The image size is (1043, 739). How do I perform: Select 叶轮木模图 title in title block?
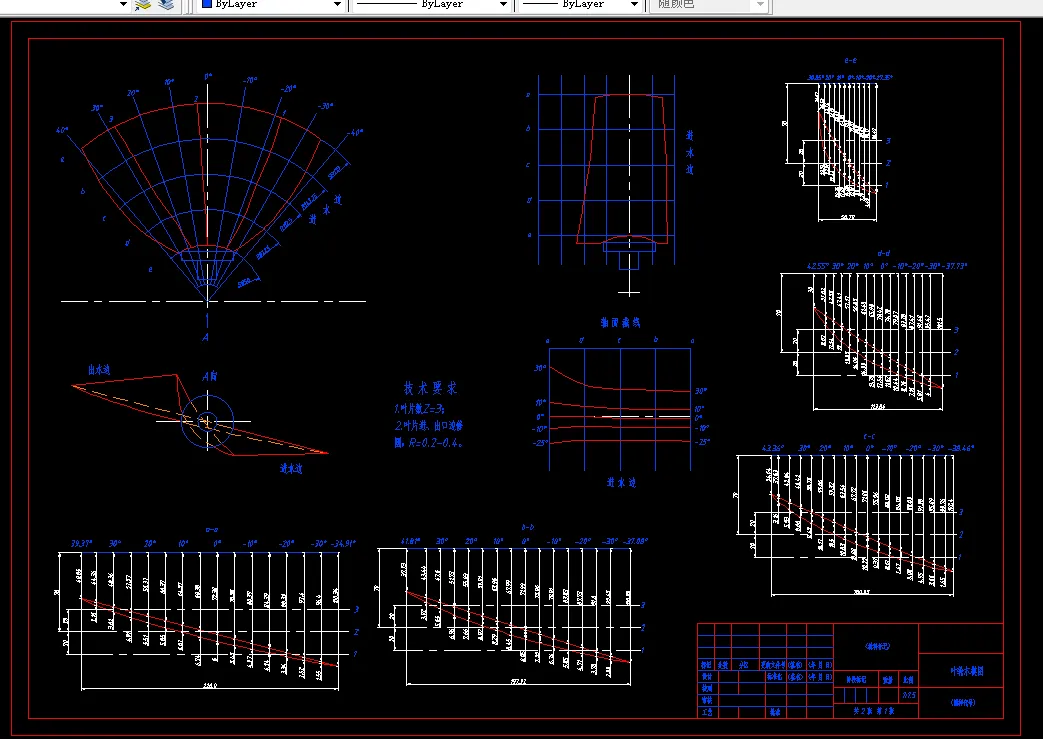[965, 672]
